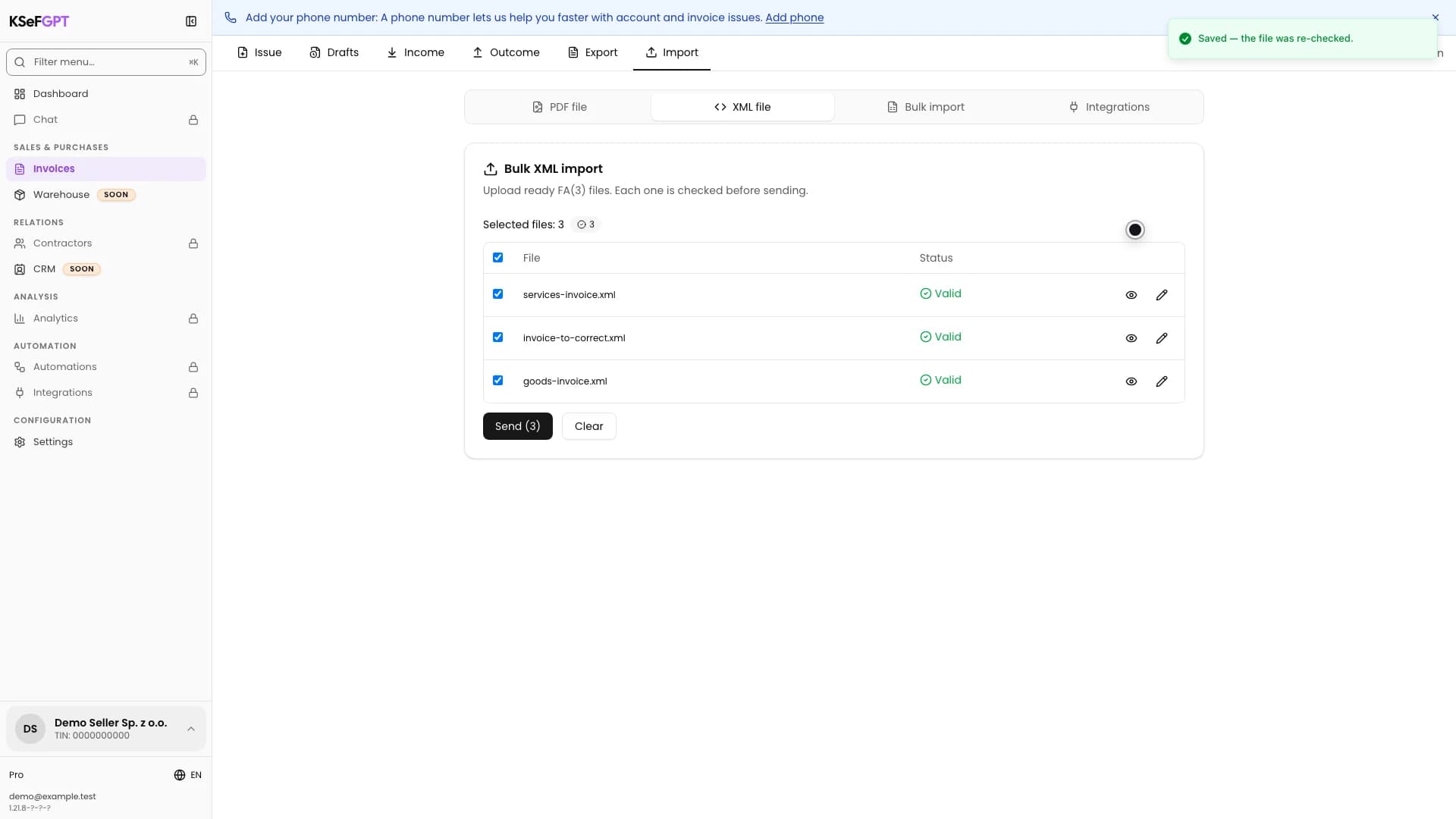
Task: Switch to the Issue tab
Action: (259, 52)
